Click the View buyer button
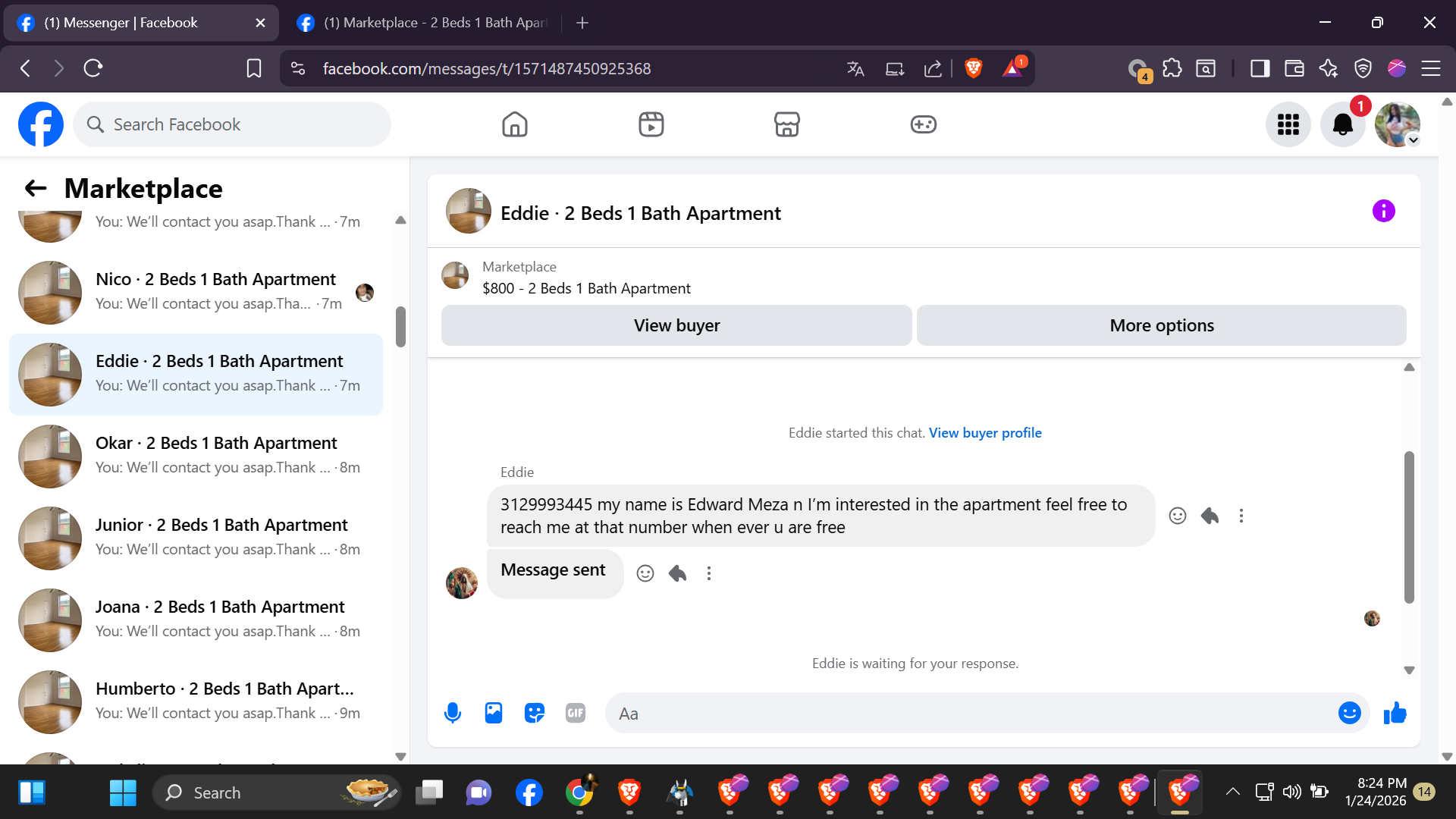Image resolution: width=1456 pixels, height=819 pixels. coord(676,325)
